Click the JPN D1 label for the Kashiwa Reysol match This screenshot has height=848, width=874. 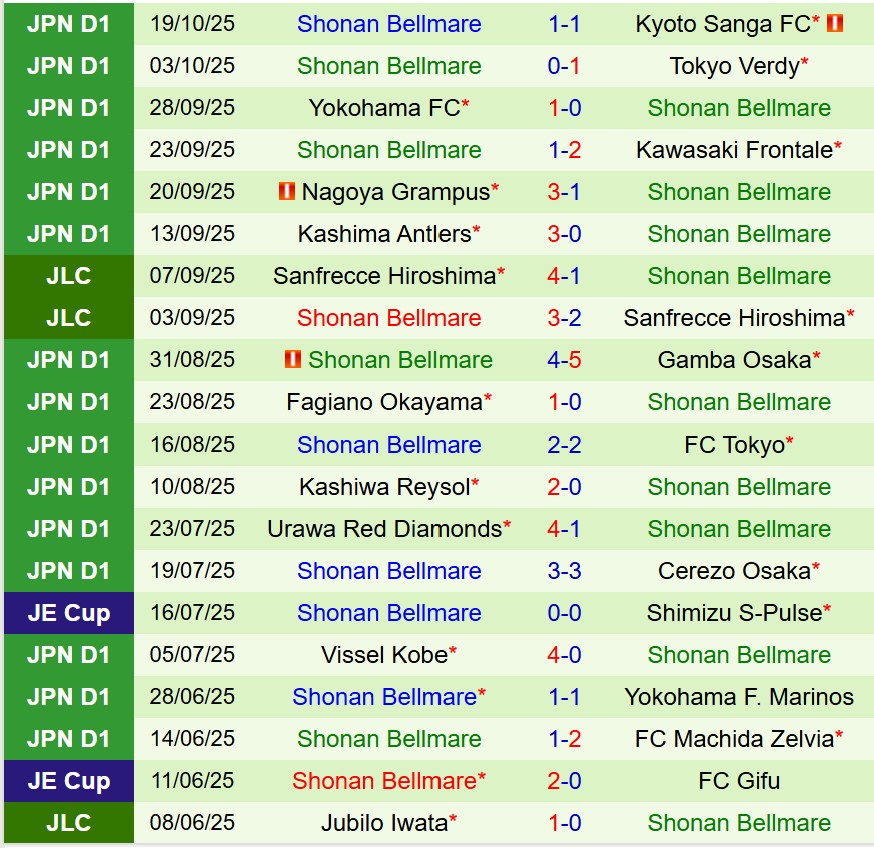pyautogui.click(x=68, y=487)
